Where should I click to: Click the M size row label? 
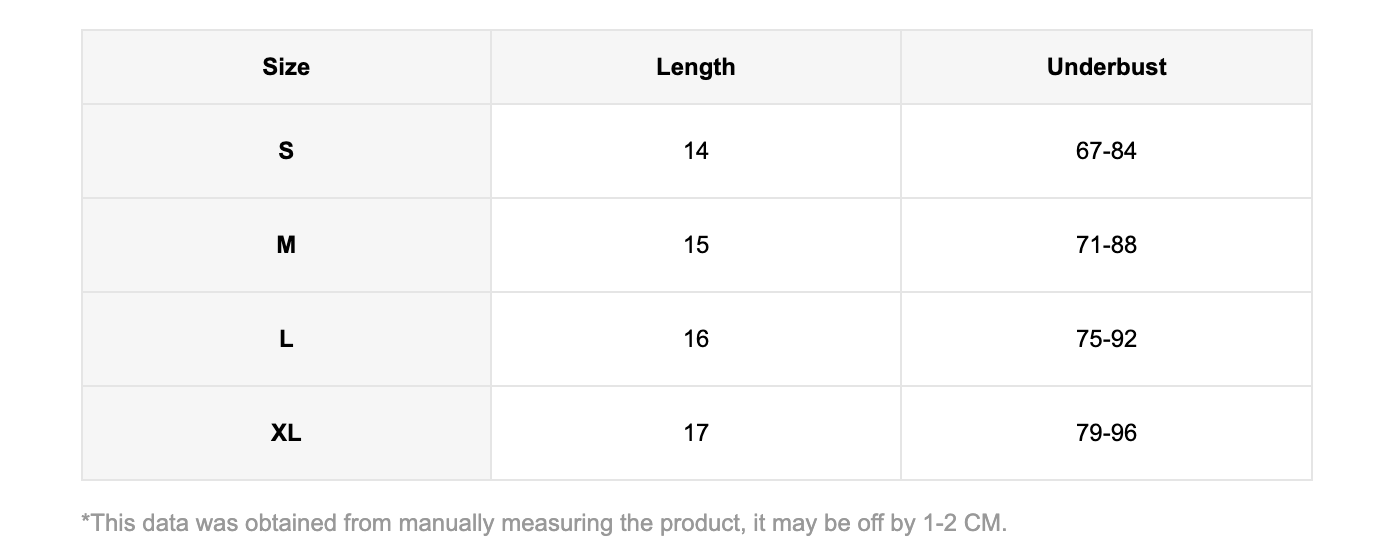point(286,245)
